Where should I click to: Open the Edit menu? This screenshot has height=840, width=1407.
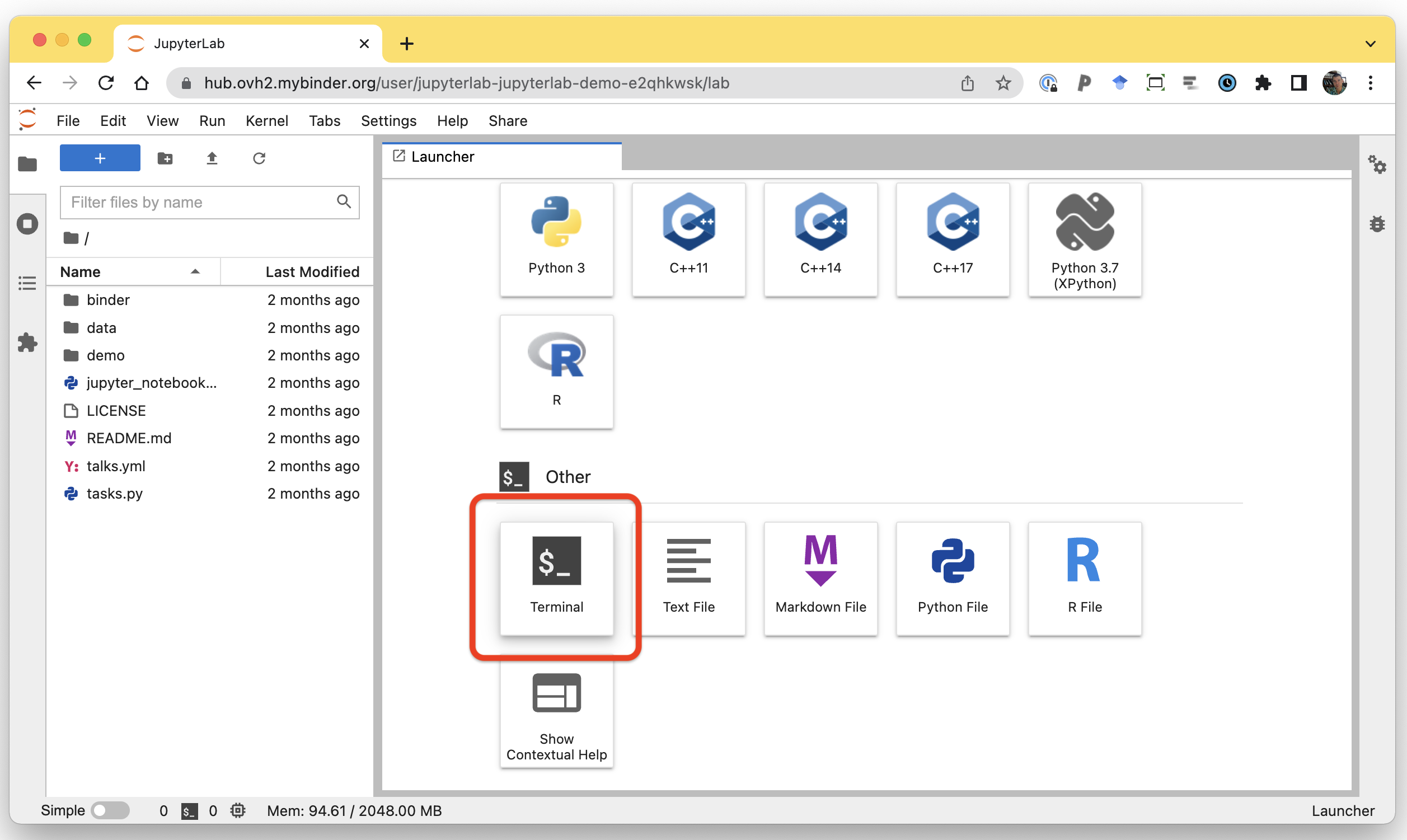click(112, 120)
